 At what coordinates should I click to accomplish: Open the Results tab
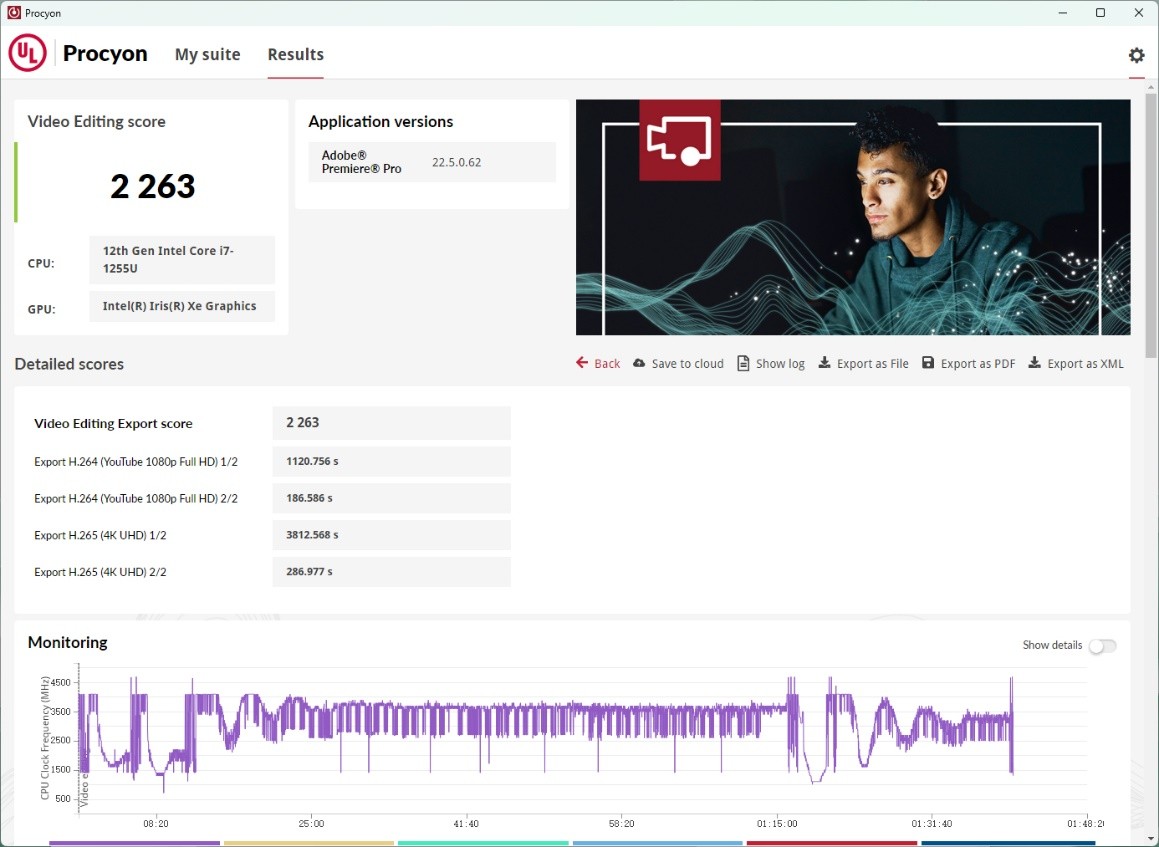tap(296, 54)
